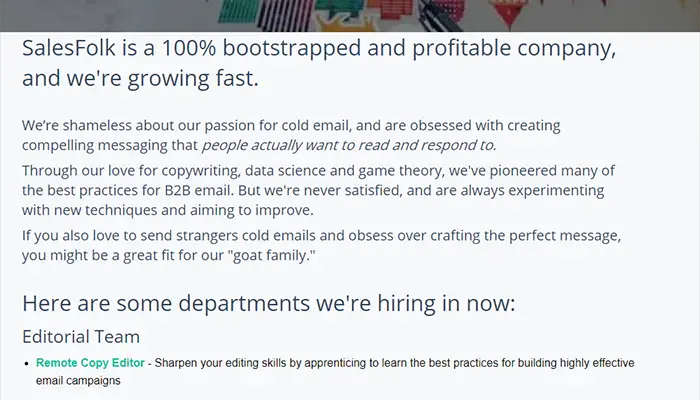Image resolution: width=700 pixels, height=400 pixels.
Task: Click line "with new techniques and aiming to improve."
Action: [168, 210]
